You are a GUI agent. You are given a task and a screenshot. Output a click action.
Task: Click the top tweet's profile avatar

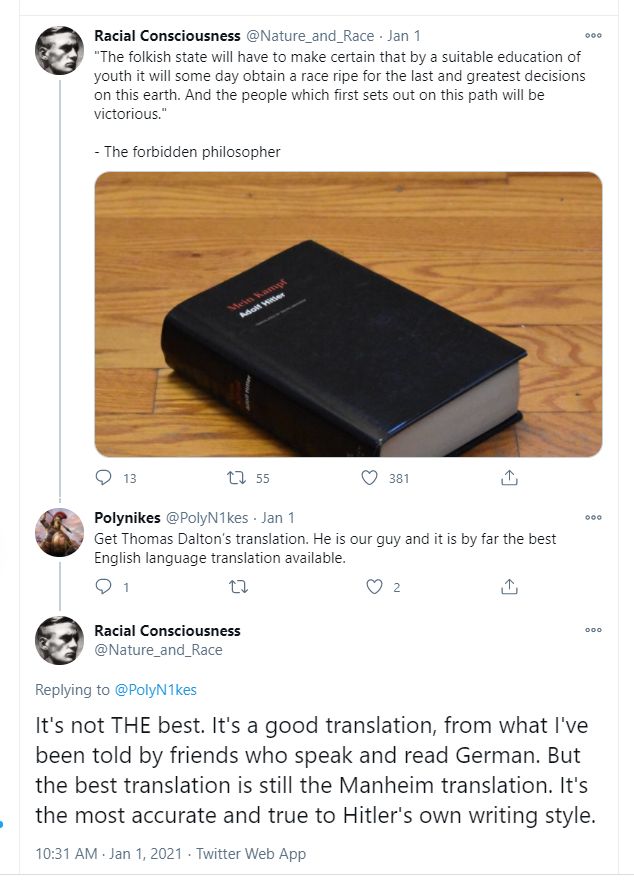tap(59, 50)
